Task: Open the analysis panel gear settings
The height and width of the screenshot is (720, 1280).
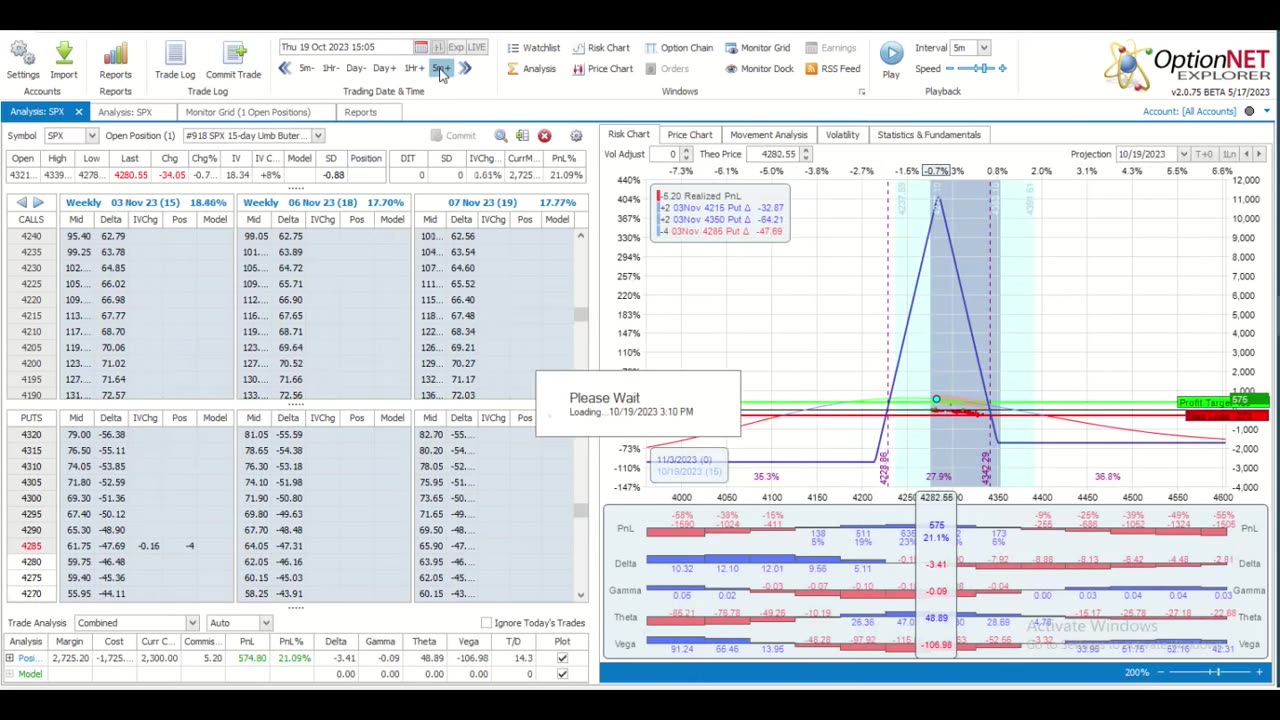Action: coord(576,135)
